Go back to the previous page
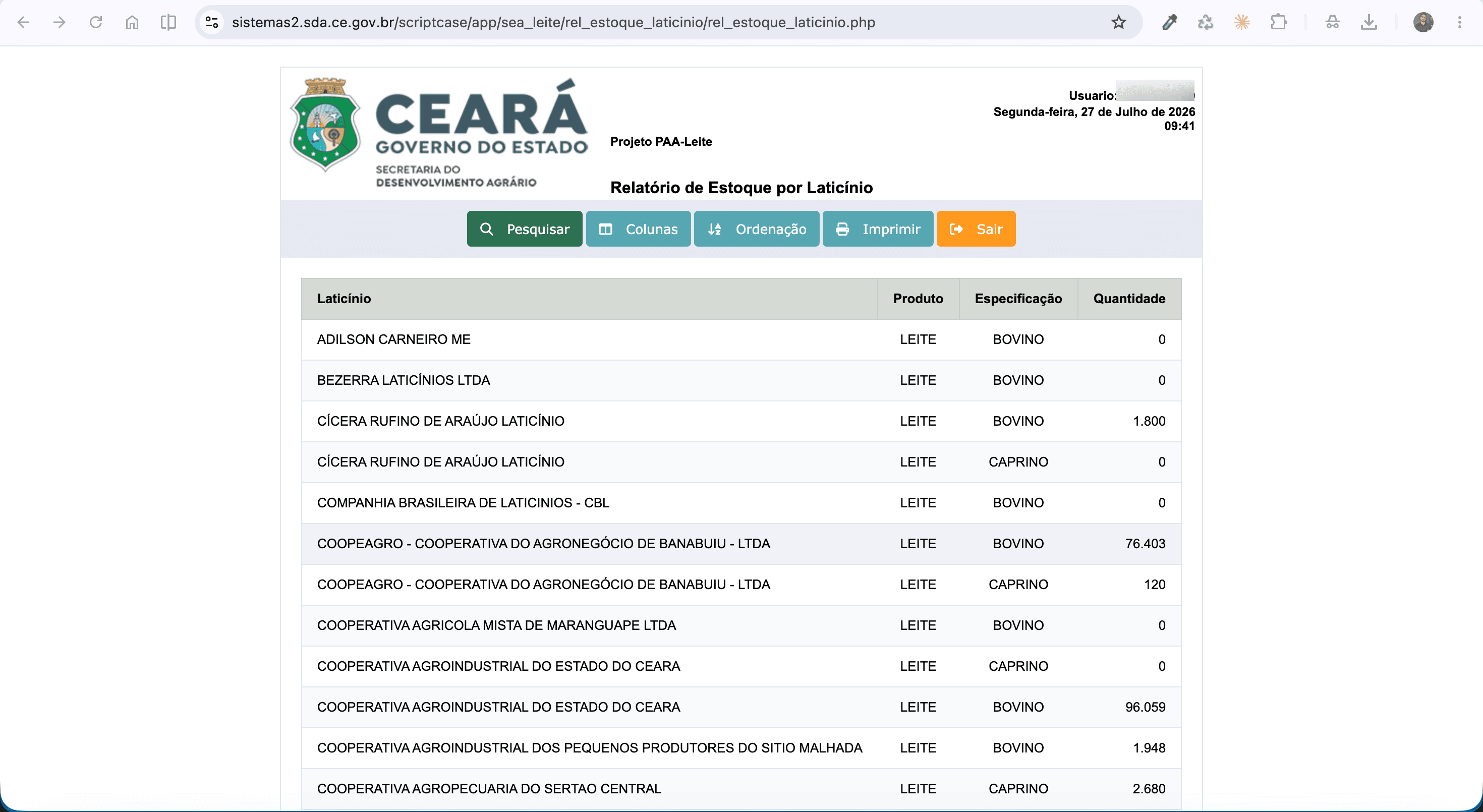 click(x=23, y=23)
